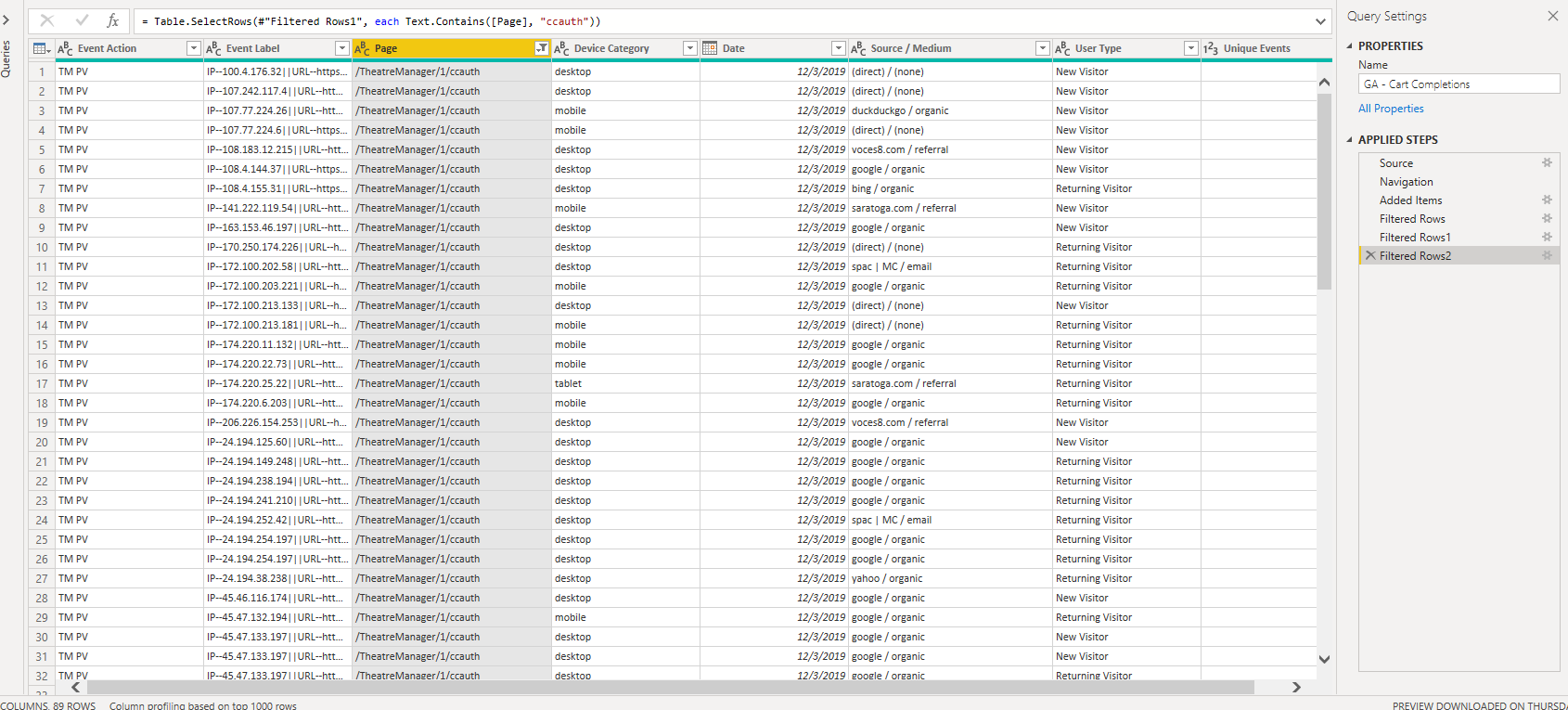Image resolution: width=1568 pixels, height=710 pixels.
Task: Open the table menu icon at grid corner
Action: (41, 48)
